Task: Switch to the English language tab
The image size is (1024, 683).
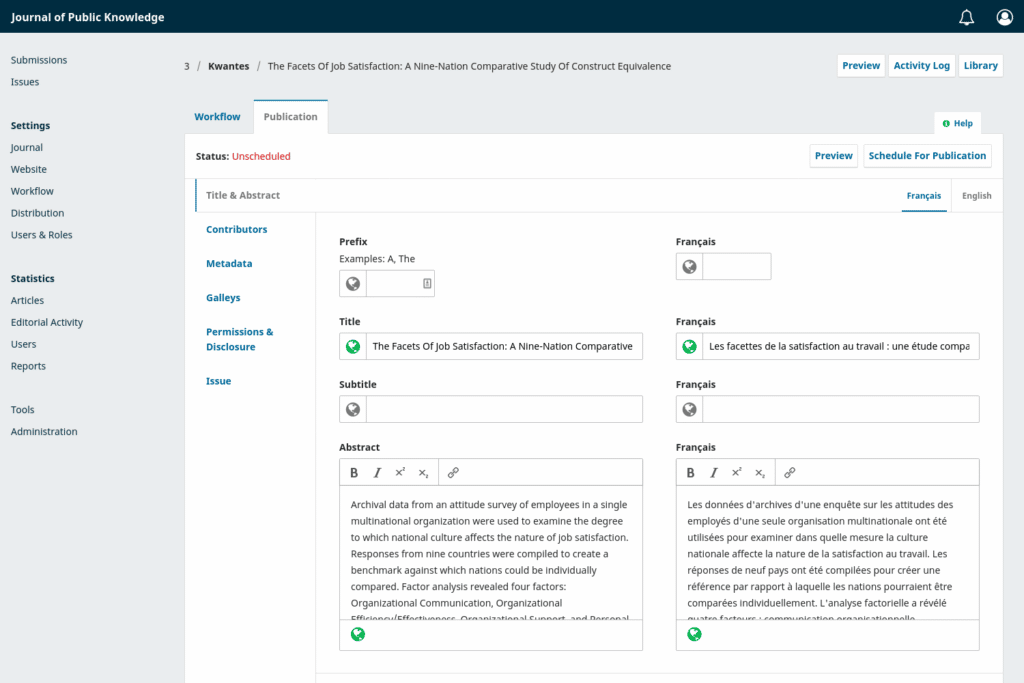Action: coord(976,195)
